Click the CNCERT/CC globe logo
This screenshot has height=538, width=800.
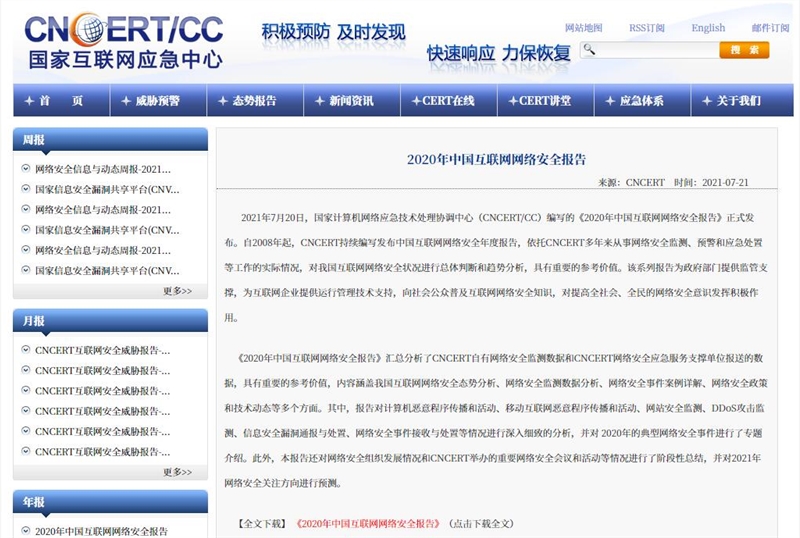[x=123, y=41]
